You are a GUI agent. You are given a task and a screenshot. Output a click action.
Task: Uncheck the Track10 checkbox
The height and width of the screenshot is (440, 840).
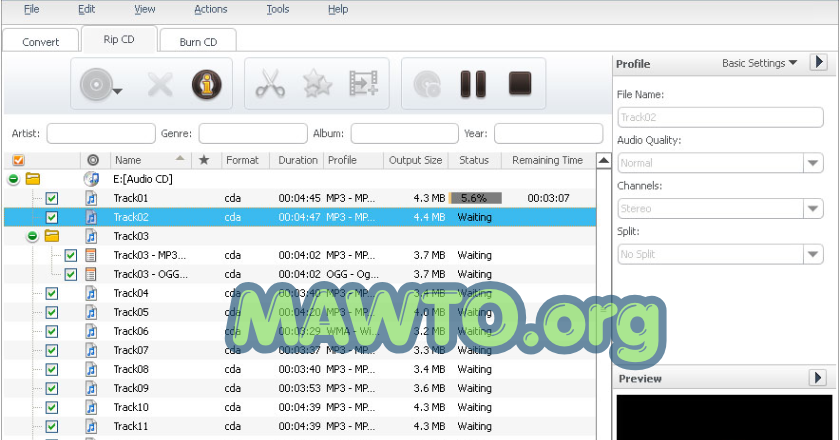[x=51, y=407]
